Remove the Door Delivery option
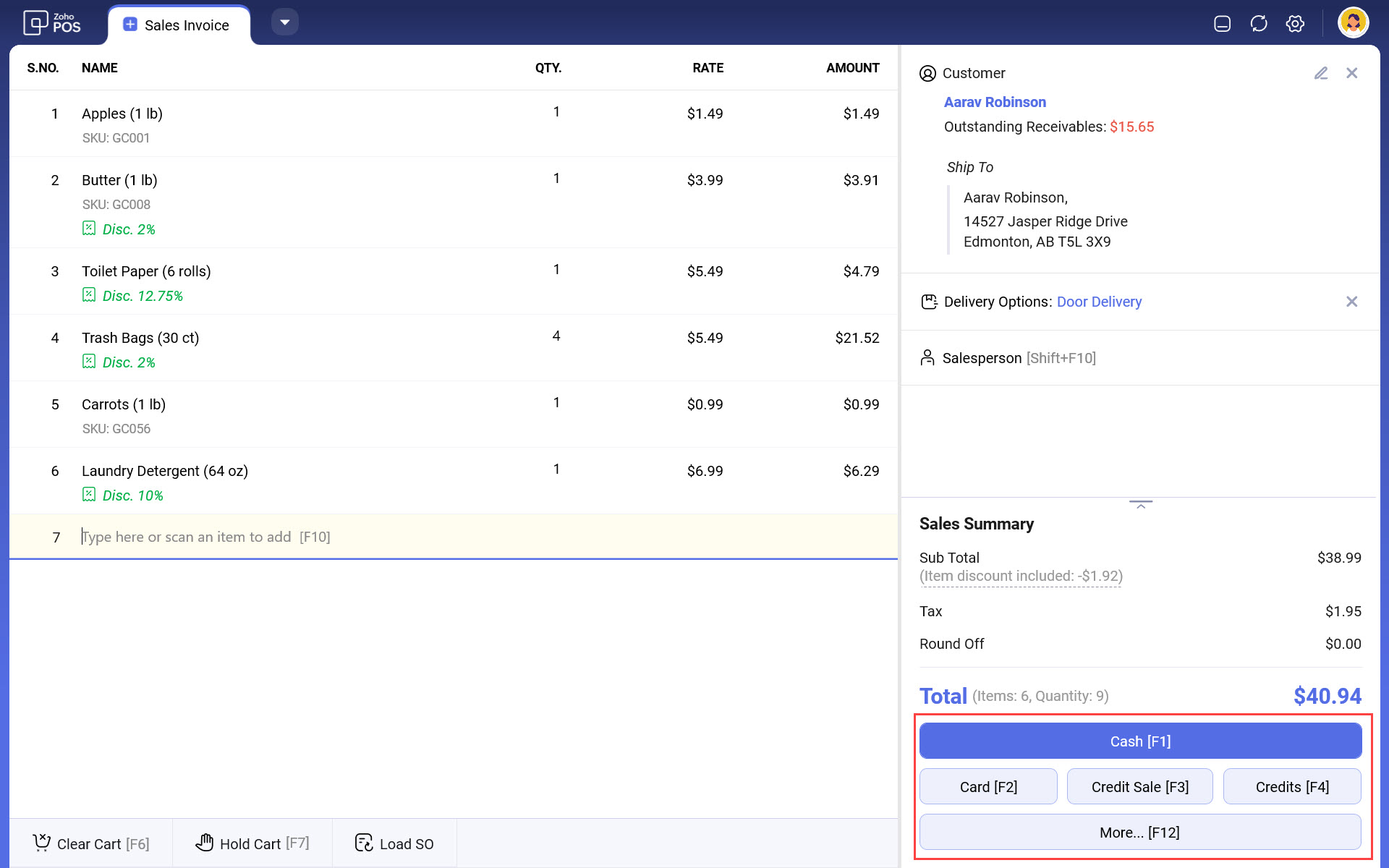This screenshot has width=1389, height=868. [x=1351, y=302]
